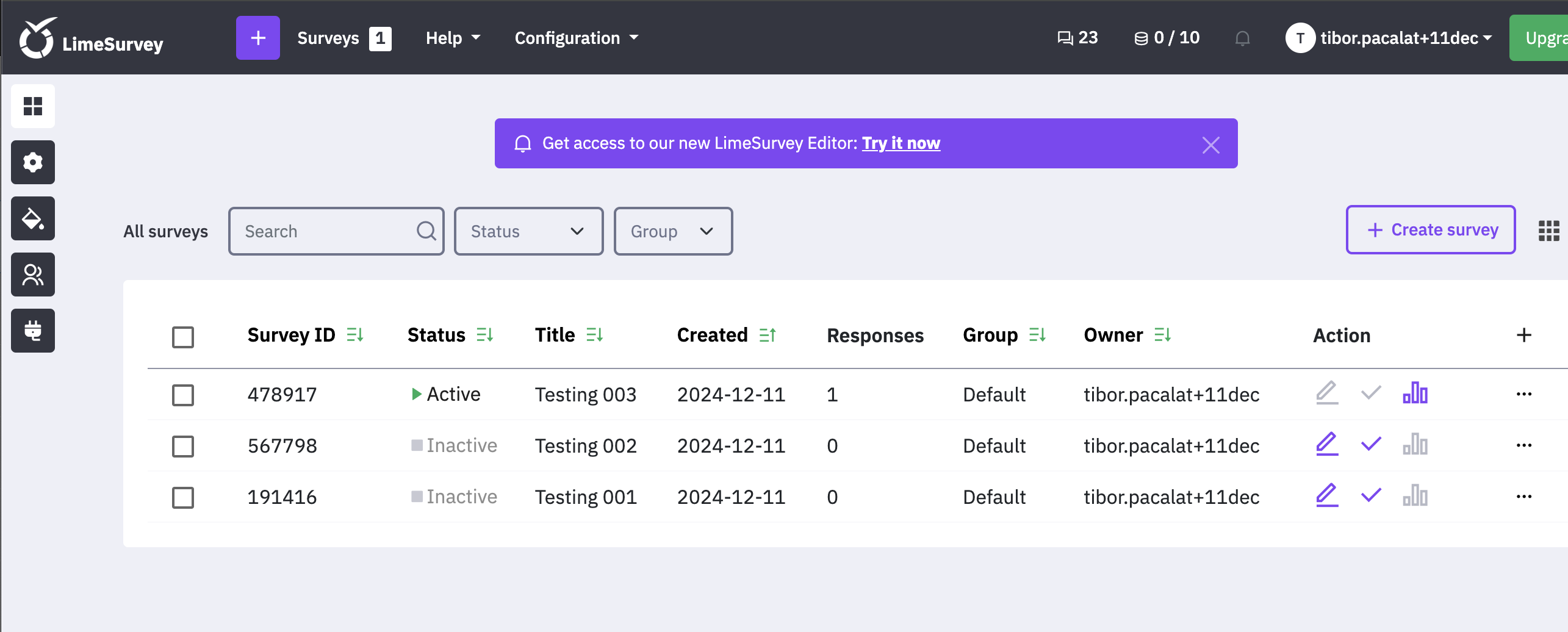Click the activate checkmark icon for Testing 001
This screenshot has width=1568, height=632.
pos(1371,496)
